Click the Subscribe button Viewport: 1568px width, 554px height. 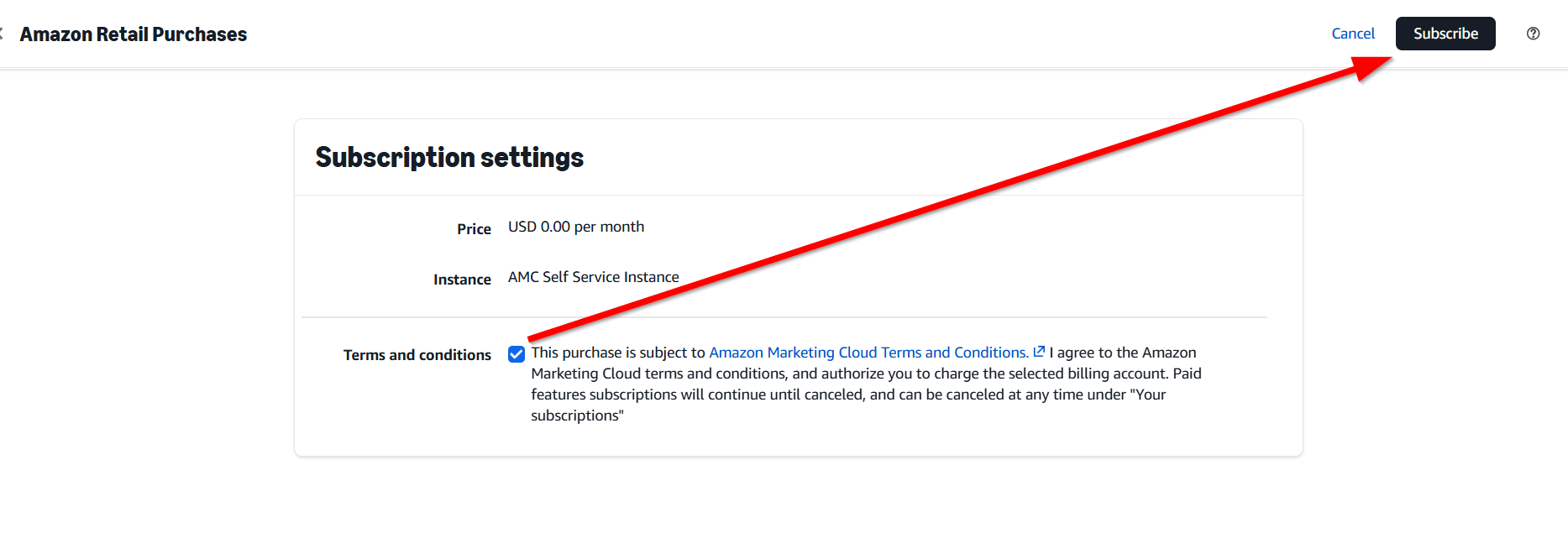1445,34
